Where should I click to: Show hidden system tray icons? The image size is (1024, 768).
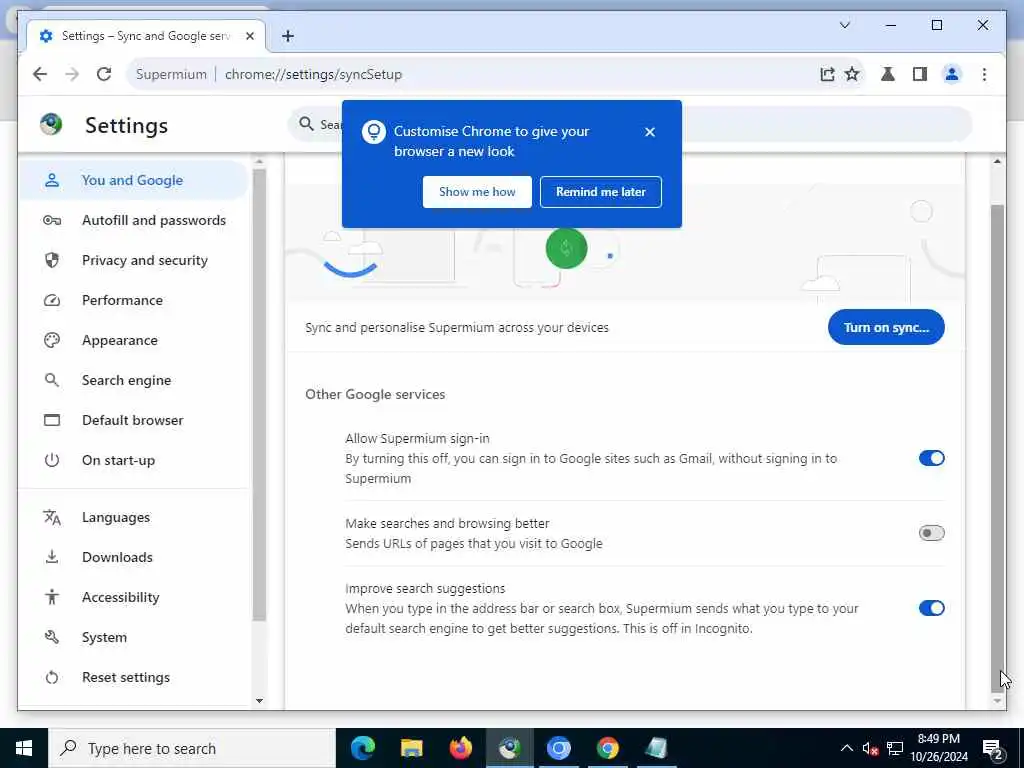(x=846, y=748)
